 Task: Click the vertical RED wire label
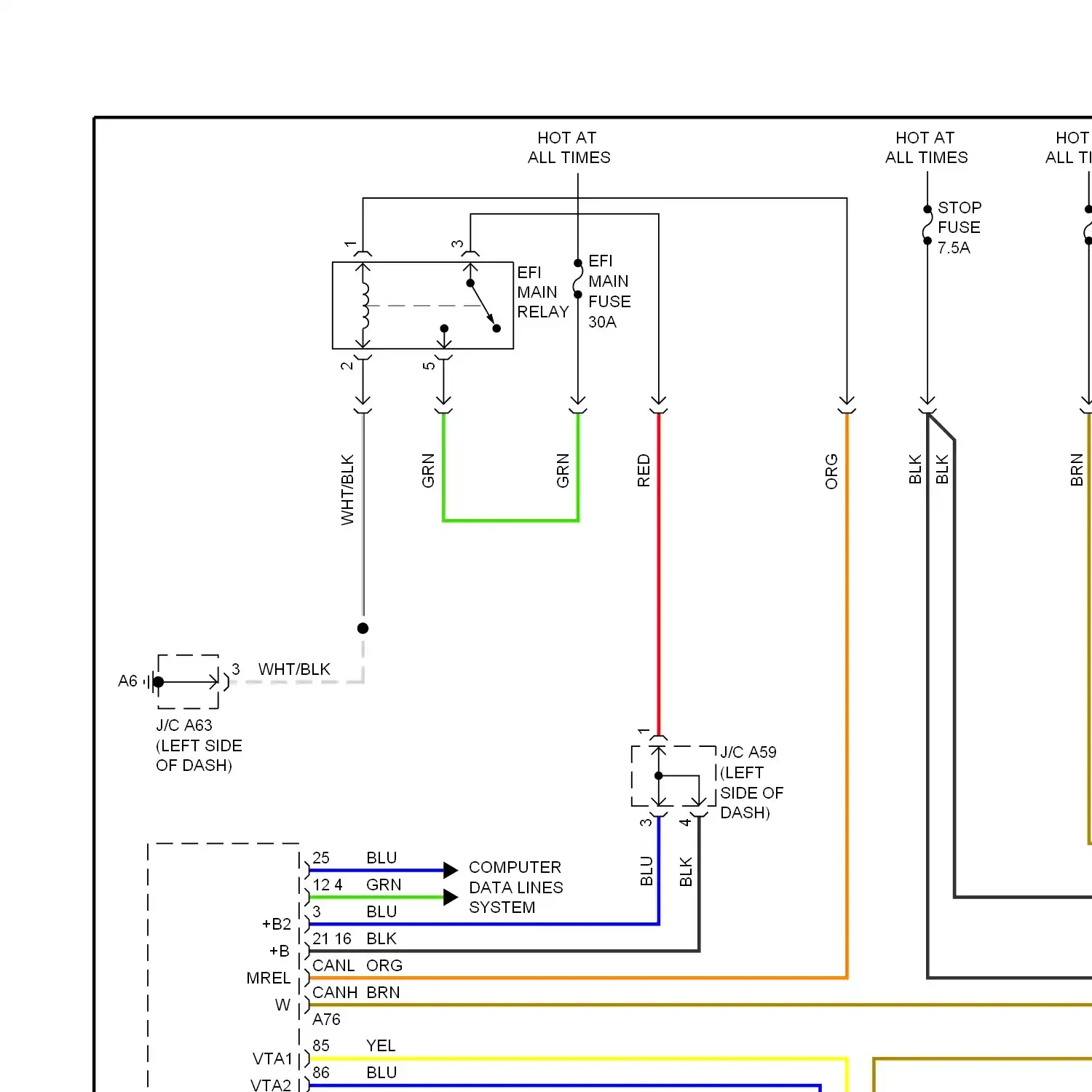click(x=644, y=470)
